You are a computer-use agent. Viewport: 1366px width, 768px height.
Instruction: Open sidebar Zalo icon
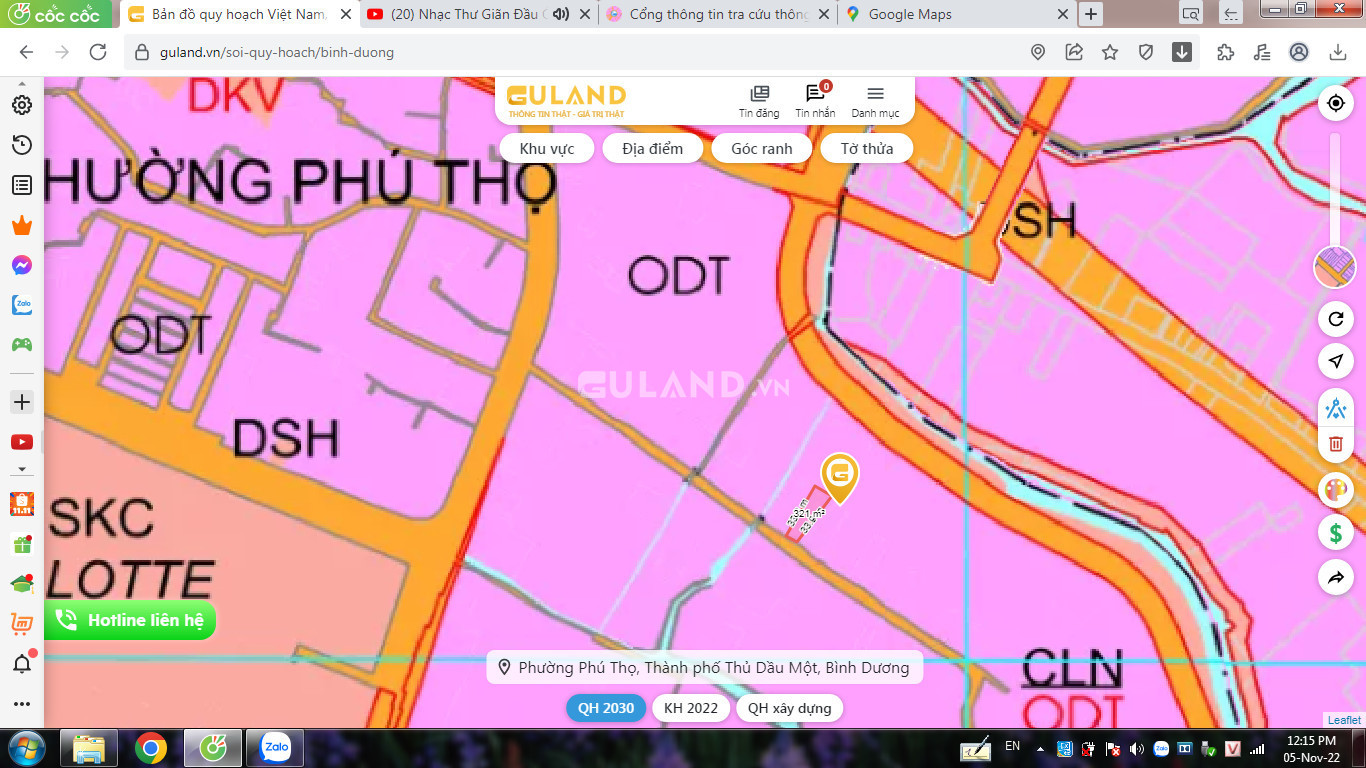pos(21,305)
